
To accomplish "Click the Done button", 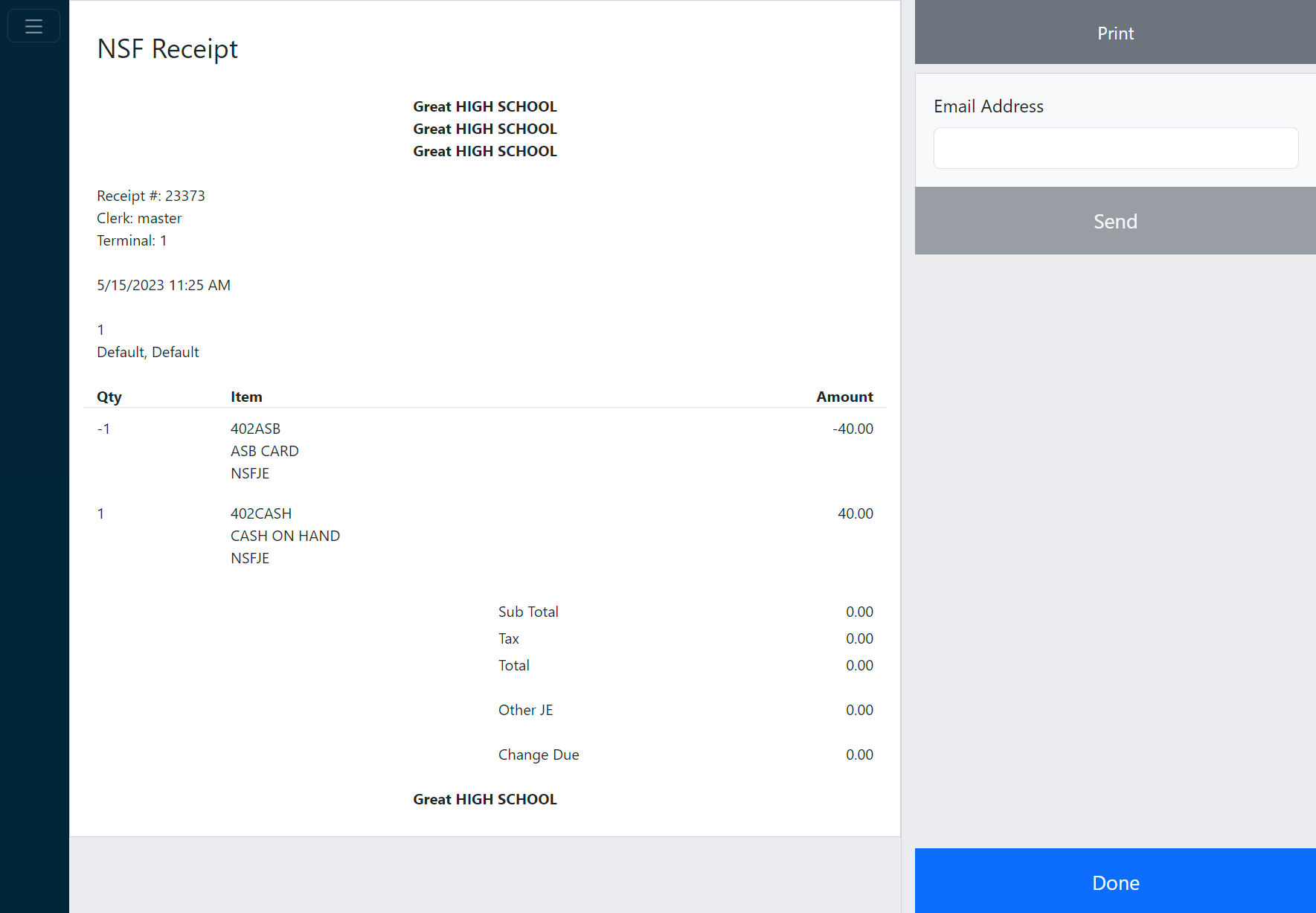I will 1114,882.
